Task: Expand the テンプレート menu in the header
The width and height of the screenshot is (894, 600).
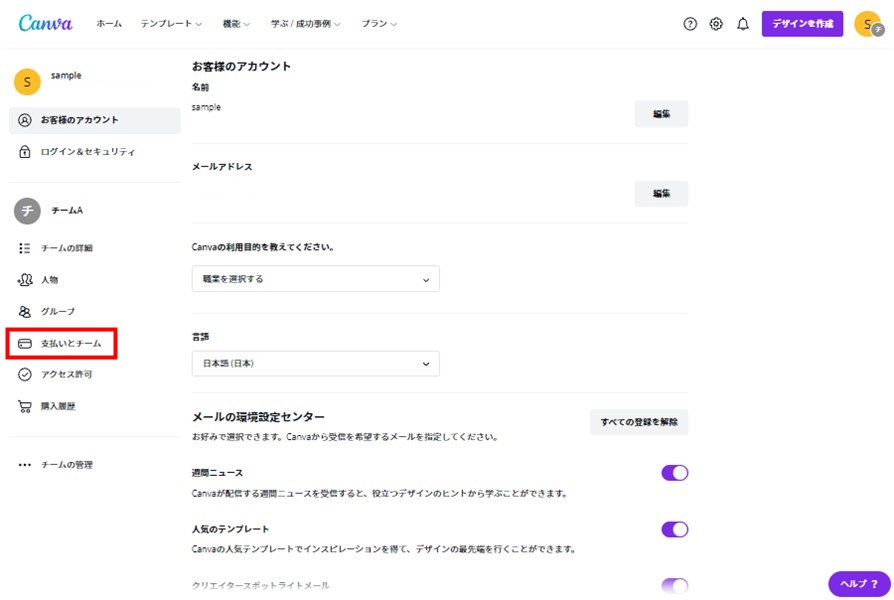Action: click(171, 24)
